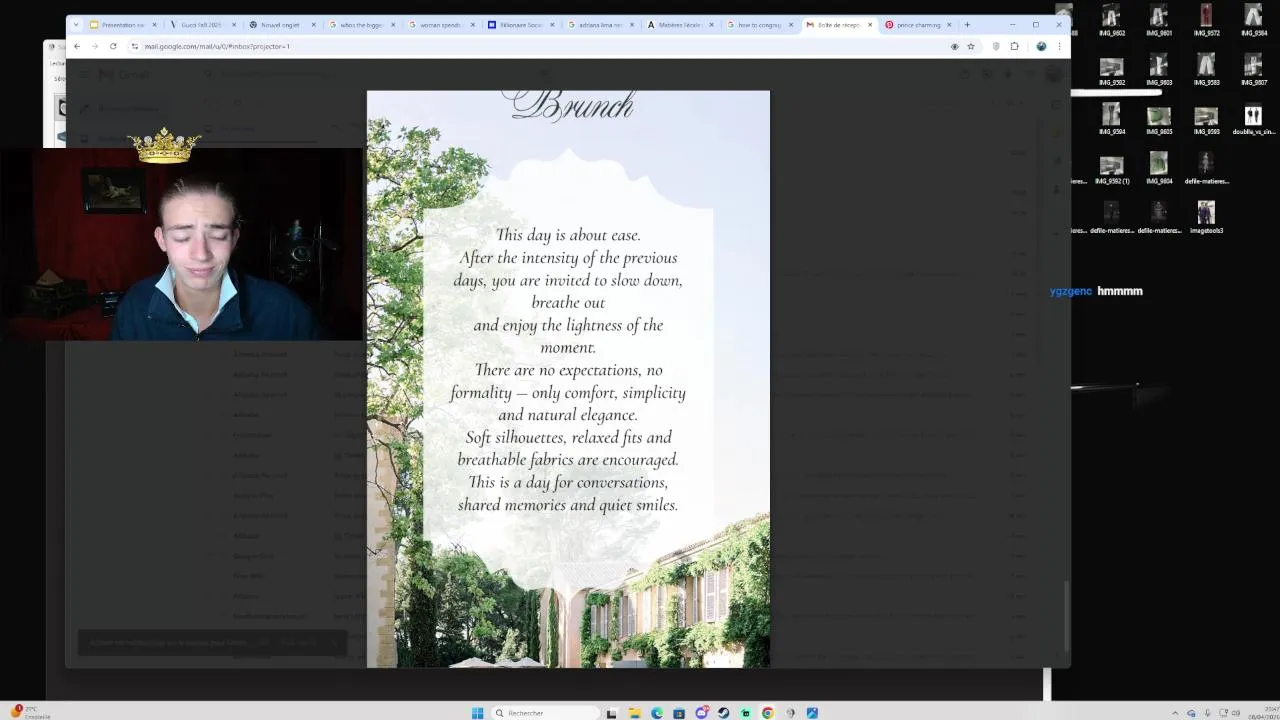Click the eye icon in address bar

click(x=954, y=46)
